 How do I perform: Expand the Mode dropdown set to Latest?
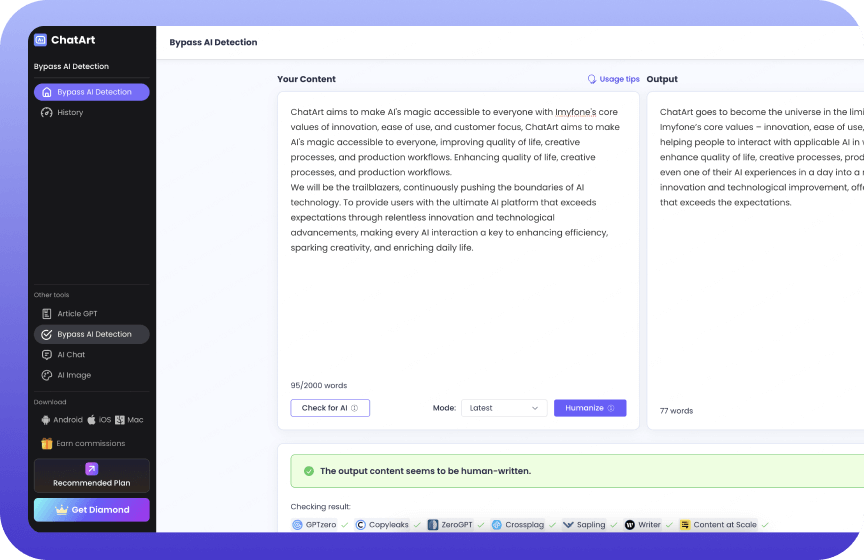click(504, 408)
